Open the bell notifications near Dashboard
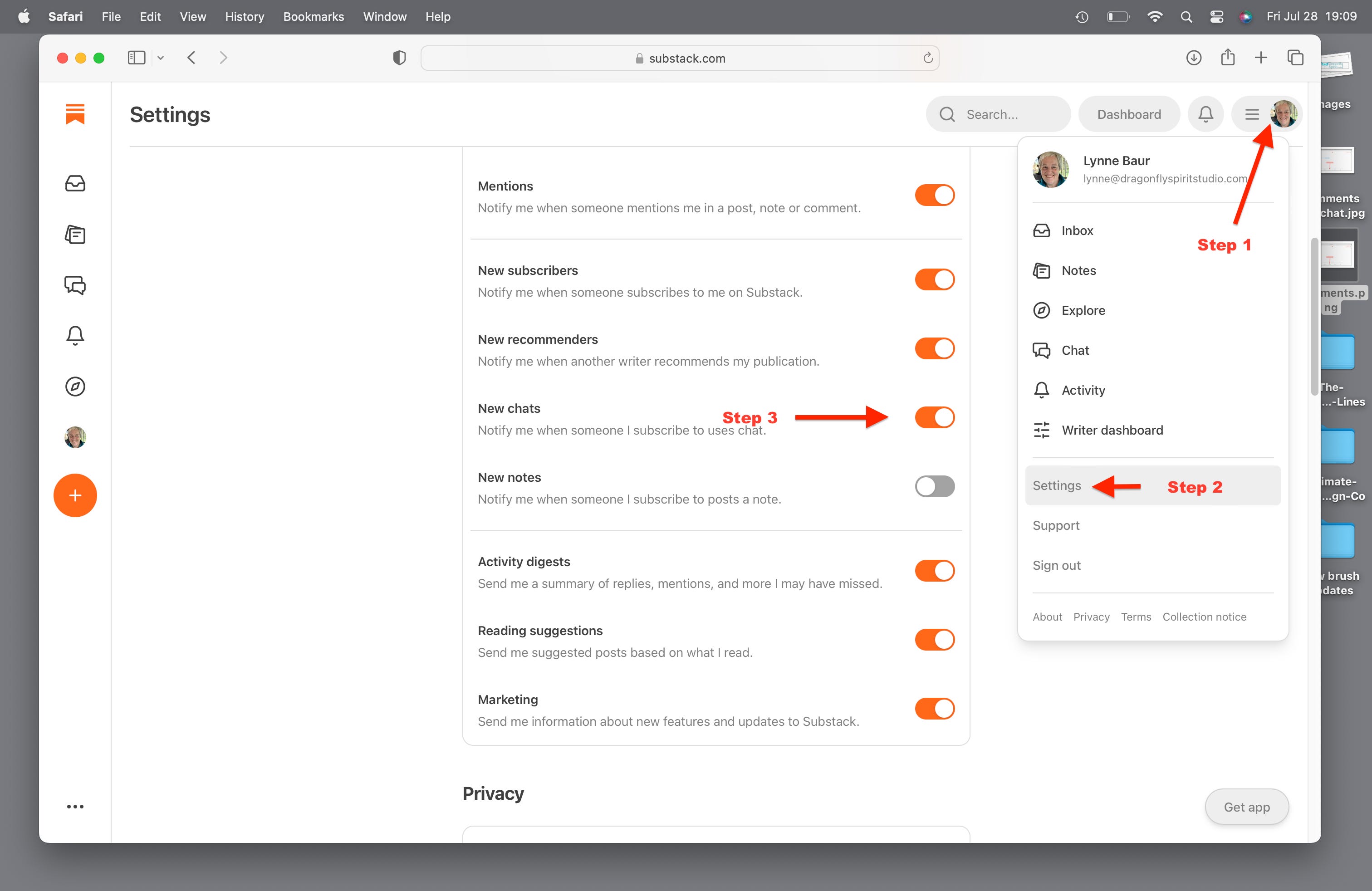Viewport: 1372px width, 891px height. point(1206,113)
